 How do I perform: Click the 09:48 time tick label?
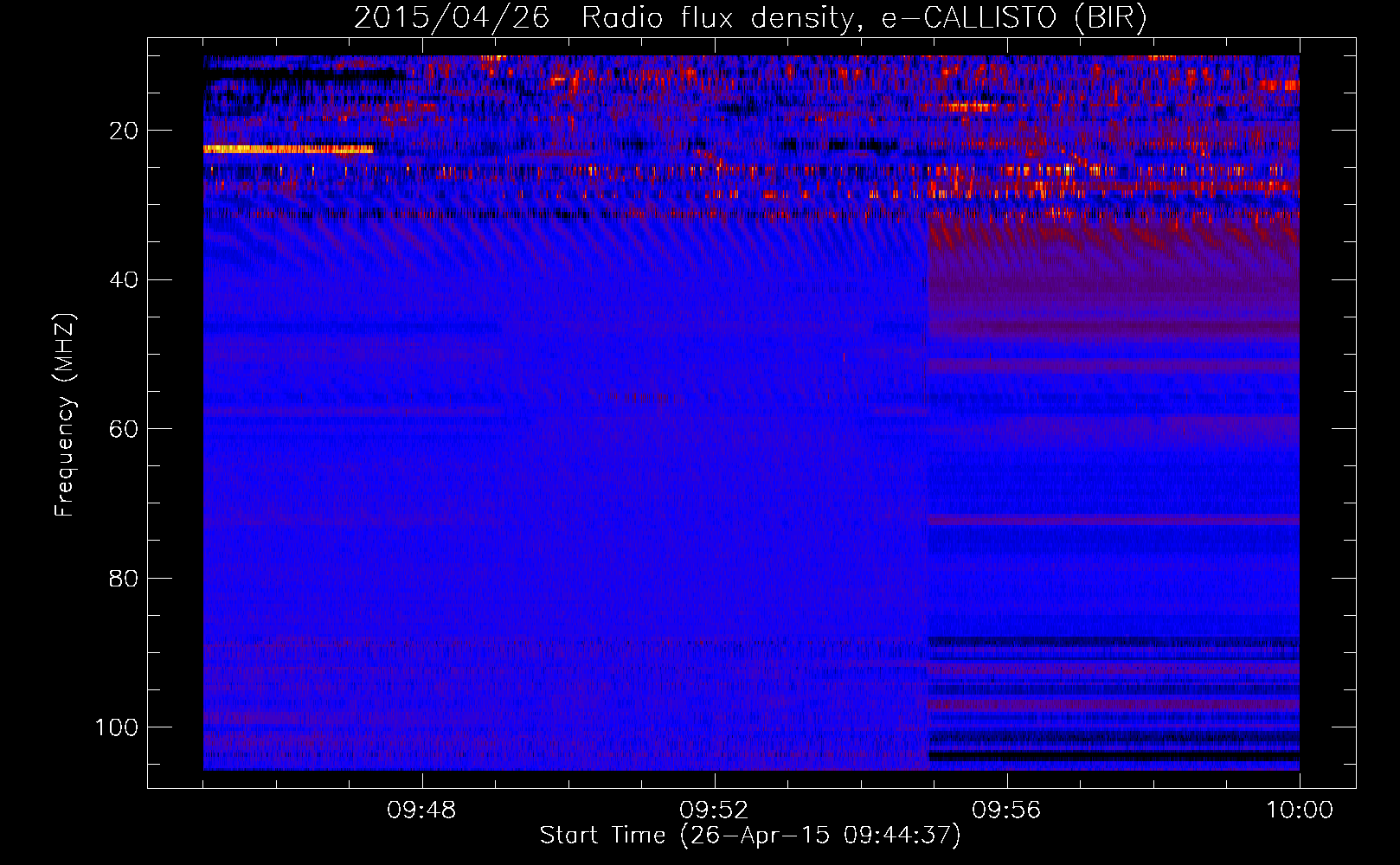(421, 811)
